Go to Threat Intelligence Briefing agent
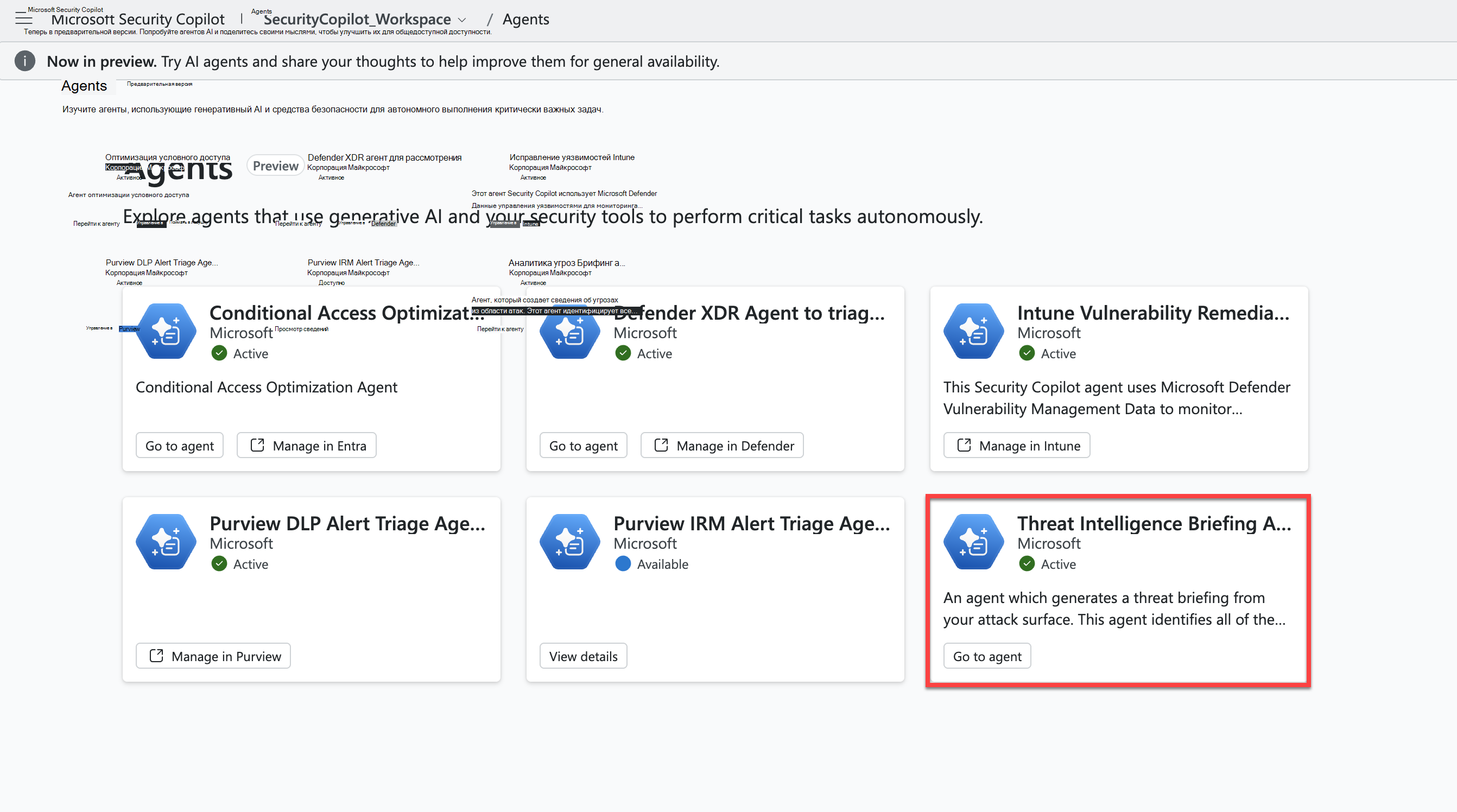Screen dimensions: 1457x812 (x=987, y=656)
